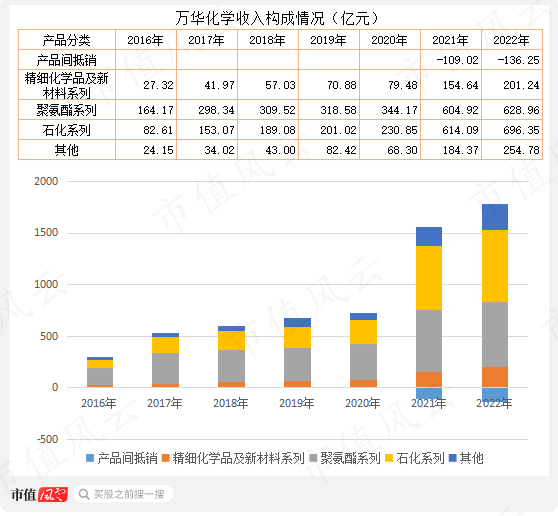Click the 聚氨酯系列 row label in table
558x516 pixels.
coord(67,110)
